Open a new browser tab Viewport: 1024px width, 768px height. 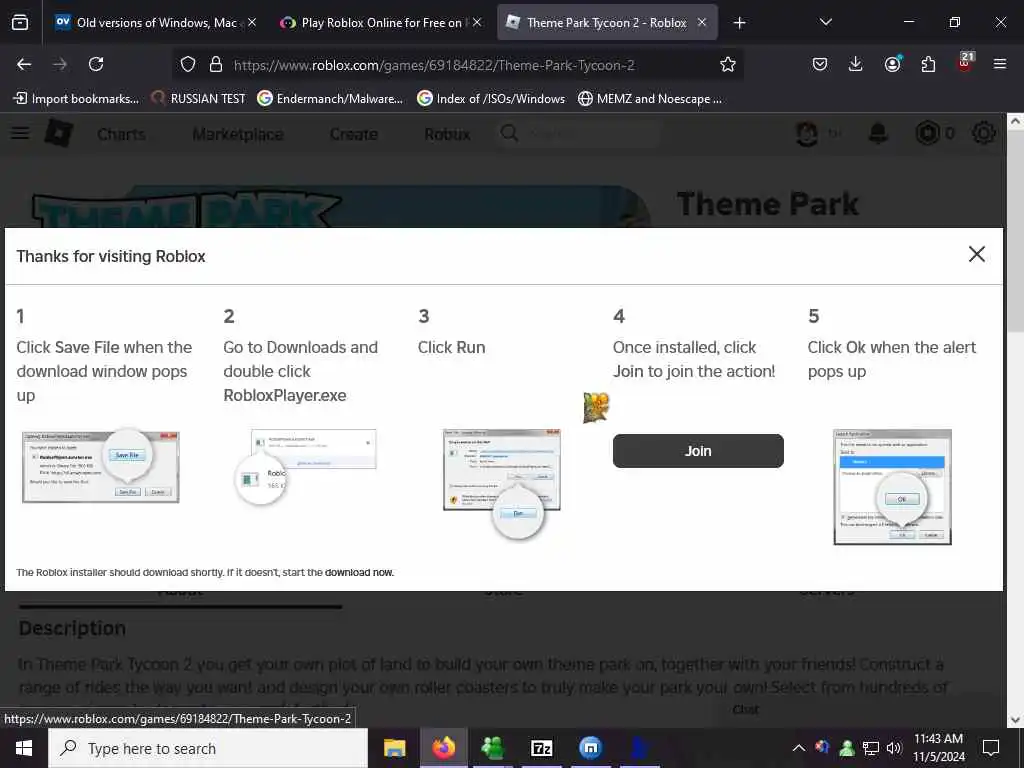point(739,23)
